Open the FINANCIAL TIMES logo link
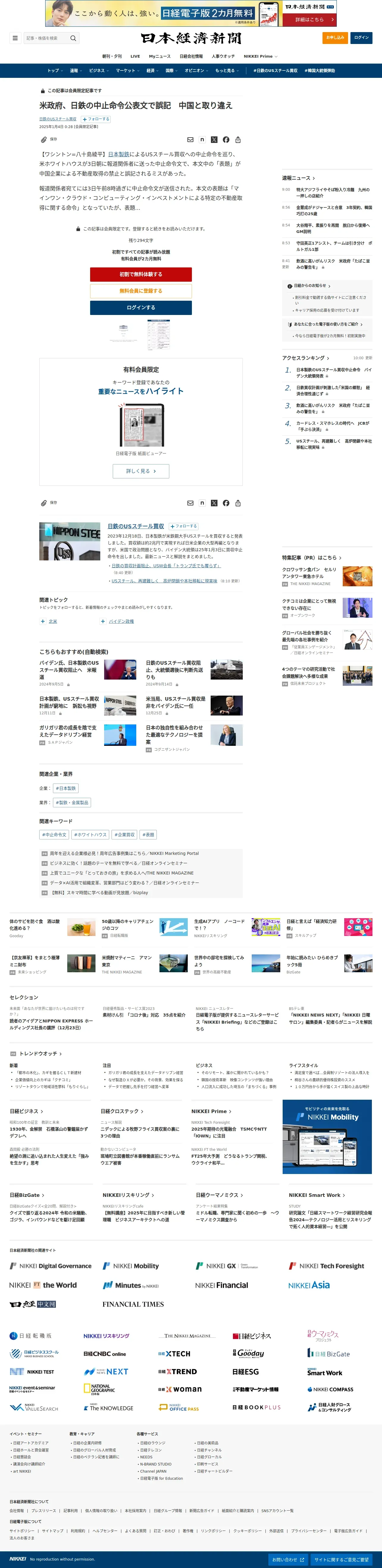This screenshot has width=382, height=1568. [x=133, y=1304]
